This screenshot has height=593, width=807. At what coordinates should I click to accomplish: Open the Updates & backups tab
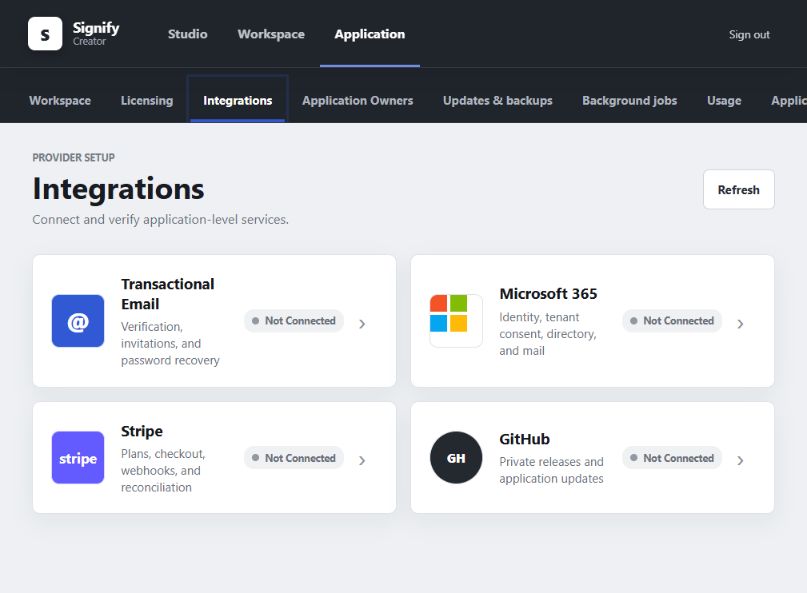coord(498,100)
